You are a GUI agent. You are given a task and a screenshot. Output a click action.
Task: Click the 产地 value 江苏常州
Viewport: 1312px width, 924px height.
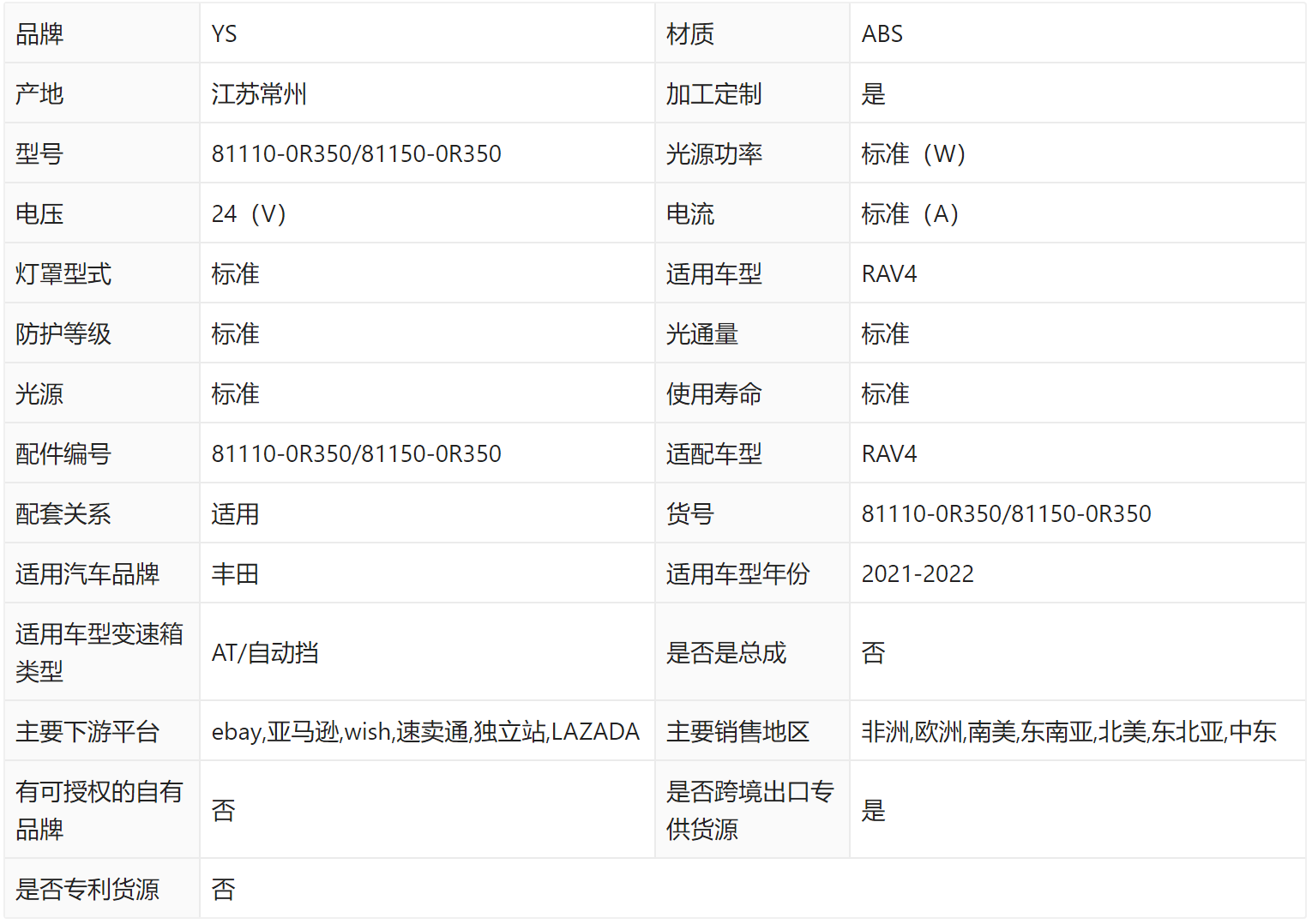259,94
